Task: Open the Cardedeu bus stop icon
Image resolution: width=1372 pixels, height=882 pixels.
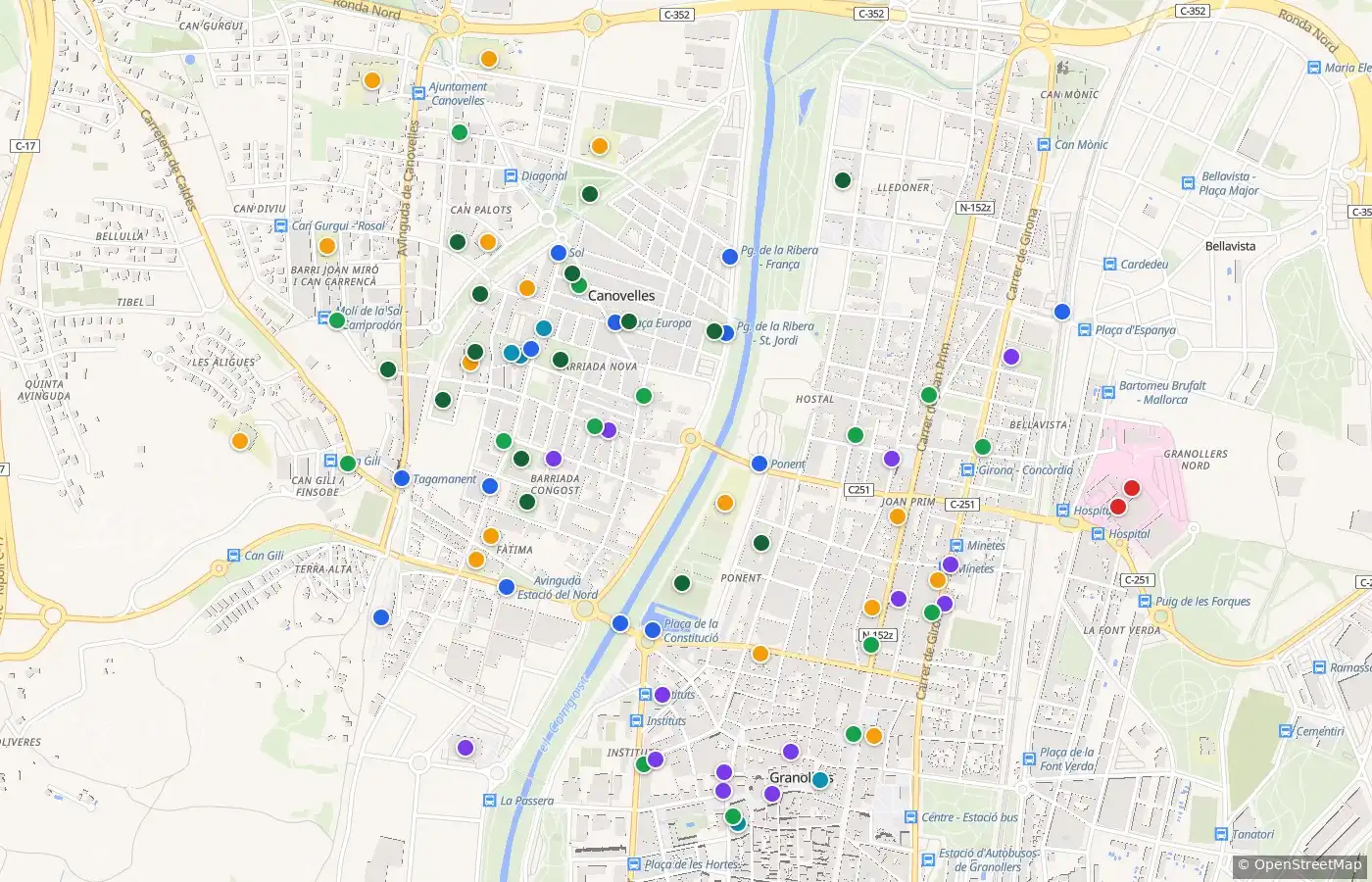Action: click(x=1110, y=265)
